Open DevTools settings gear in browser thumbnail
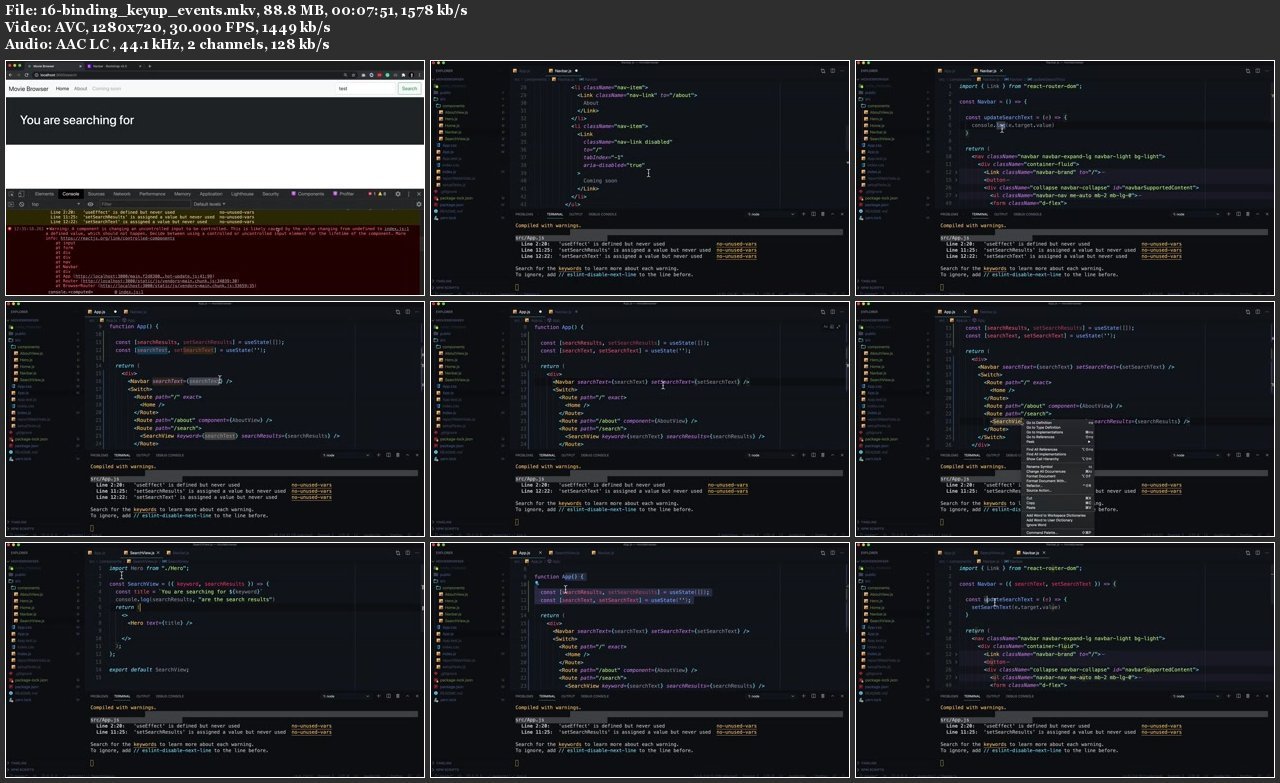 click(x=398, y=194)
